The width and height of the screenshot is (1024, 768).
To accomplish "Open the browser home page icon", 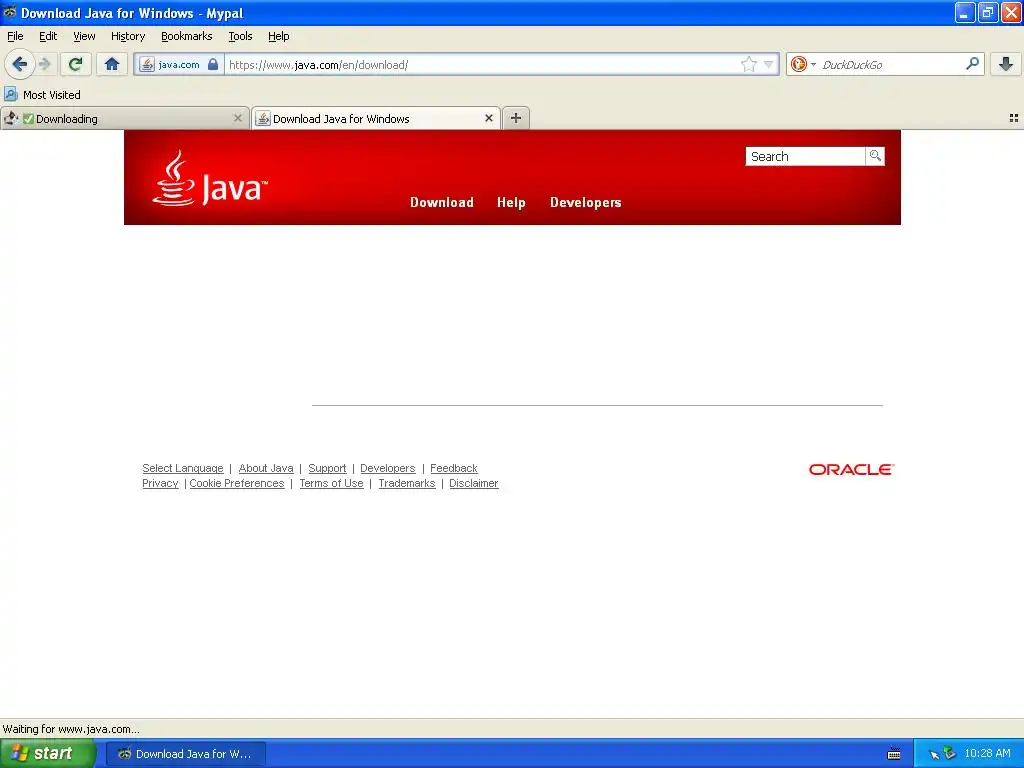I will tap(112, 64).
